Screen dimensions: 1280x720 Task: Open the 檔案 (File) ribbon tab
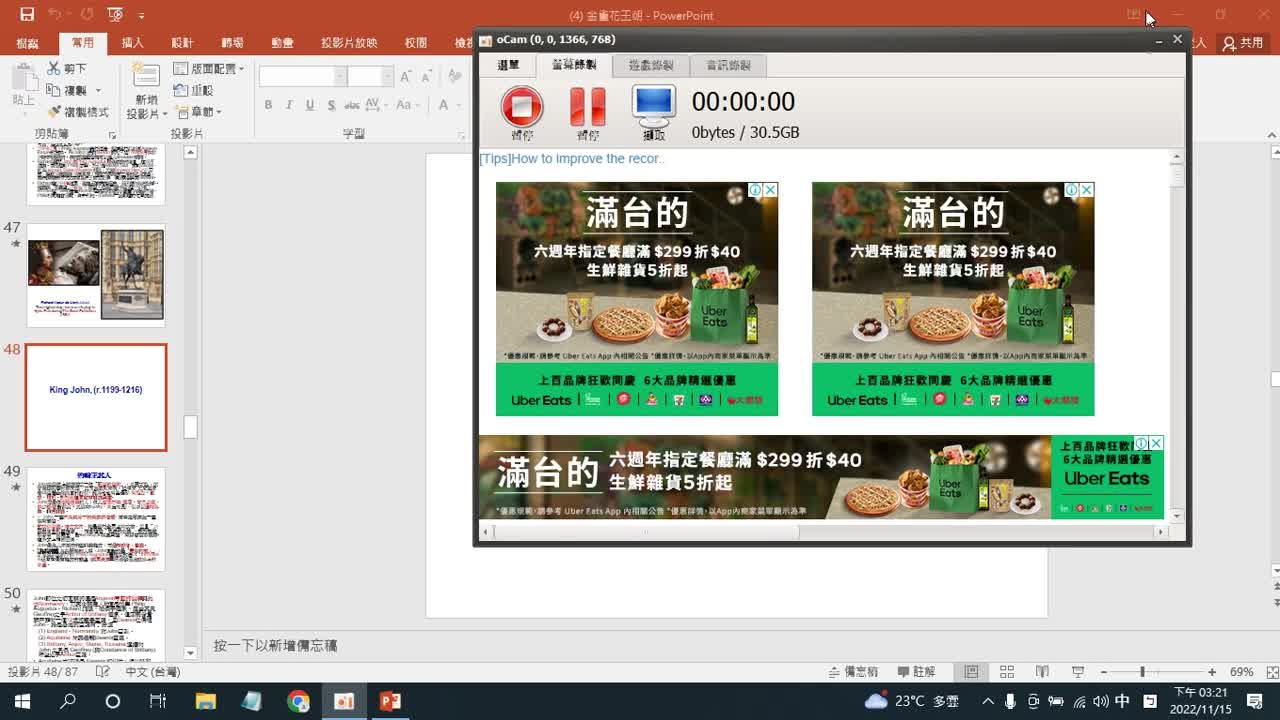point(28,43)
